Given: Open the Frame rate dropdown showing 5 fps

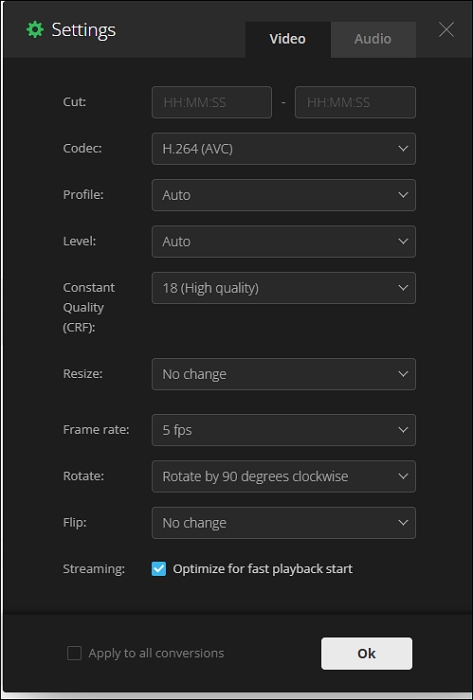Looking at the screenshot, I should pos(284,430).
